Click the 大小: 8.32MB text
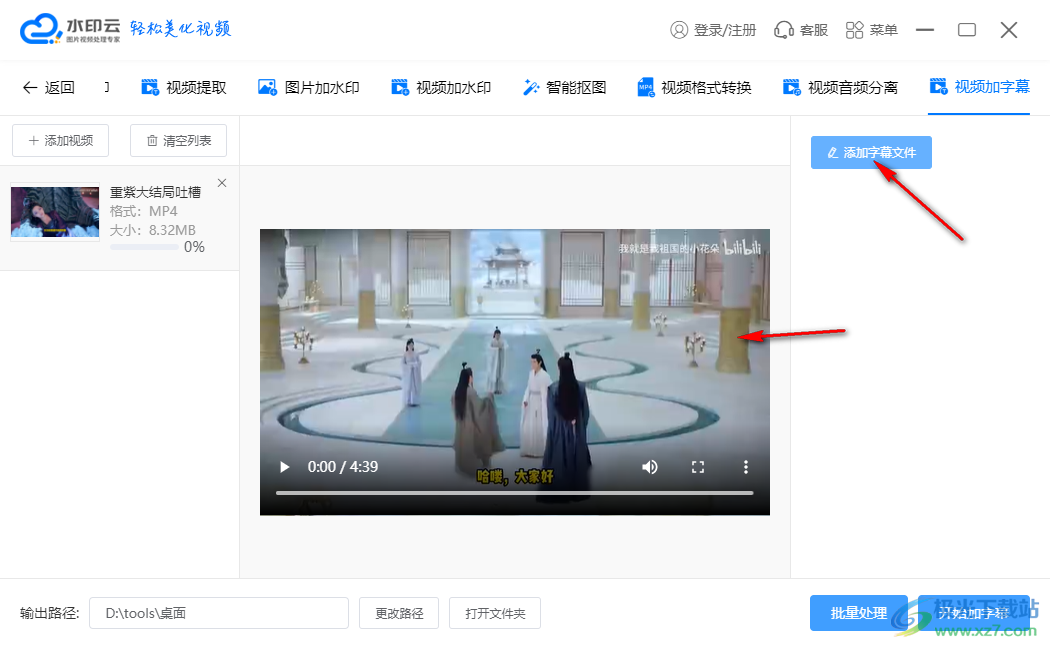This screenshot has height=647, width=1050. [x=153, y=230]
